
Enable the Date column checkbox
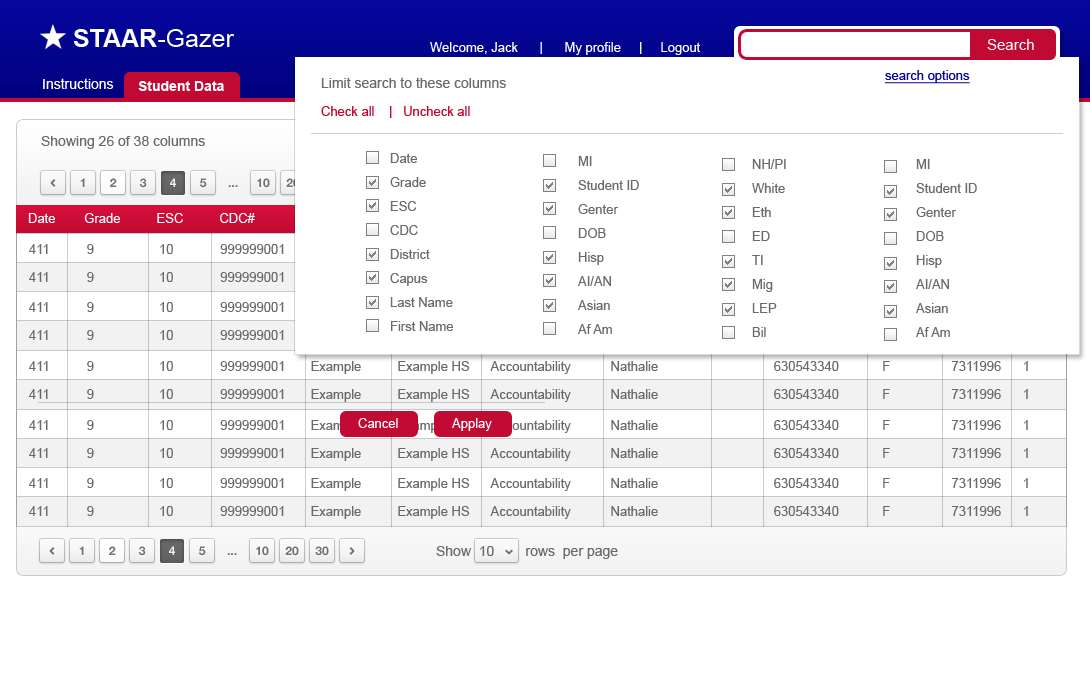pos(373,158)
